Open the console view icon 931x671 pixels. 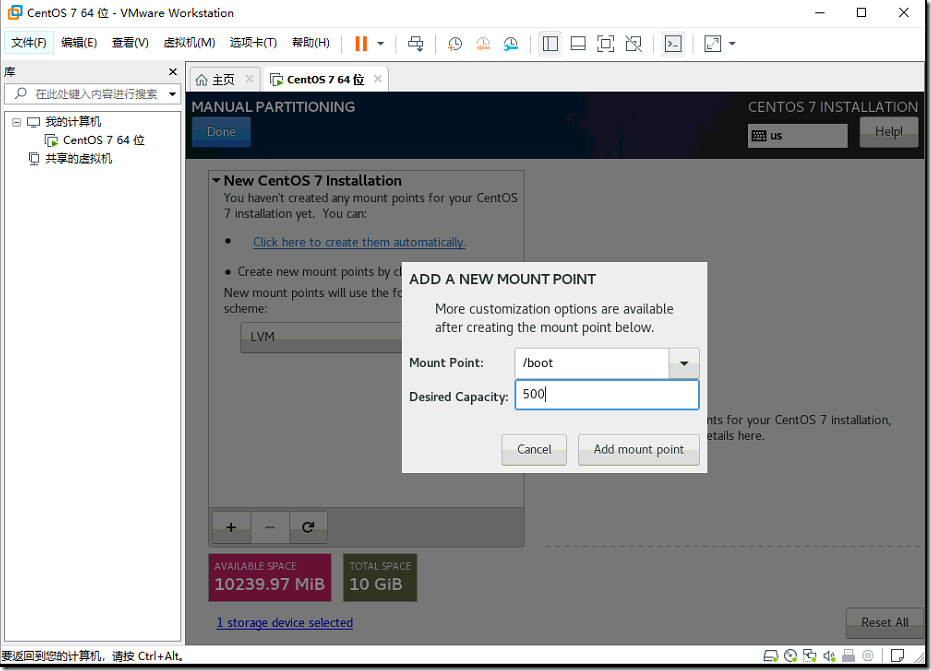[x=673, y=43]
